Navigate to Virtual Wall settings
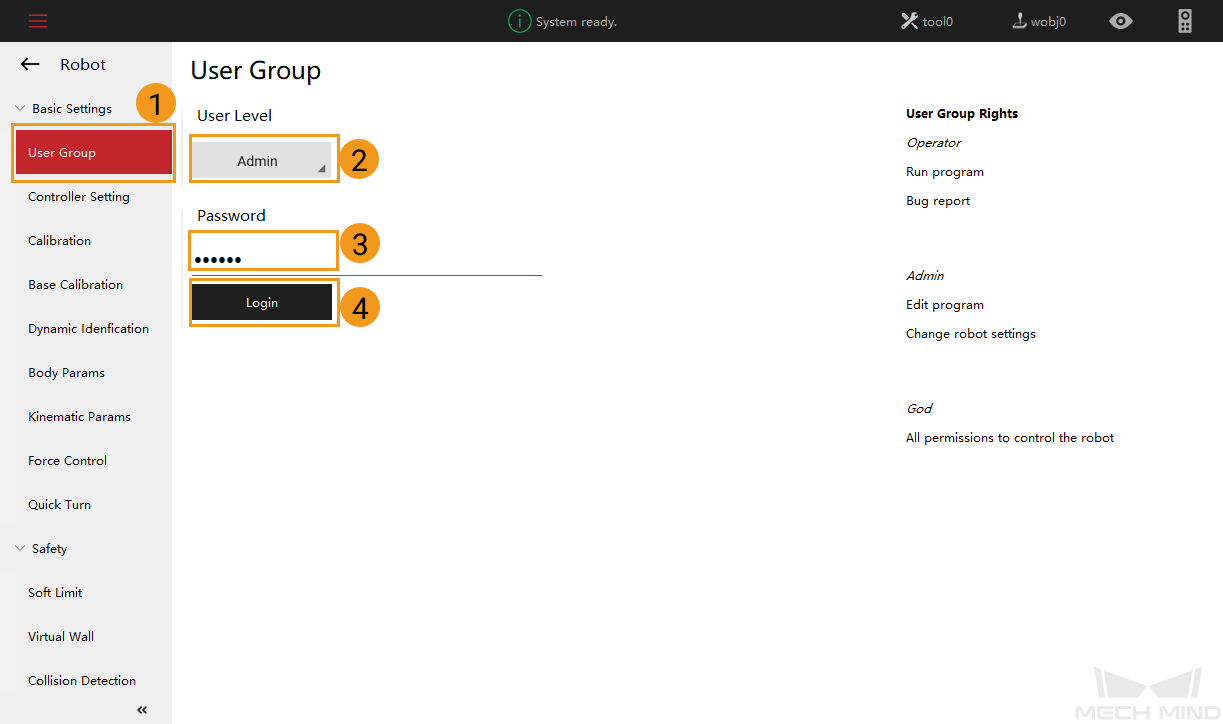 click(61, 637)
